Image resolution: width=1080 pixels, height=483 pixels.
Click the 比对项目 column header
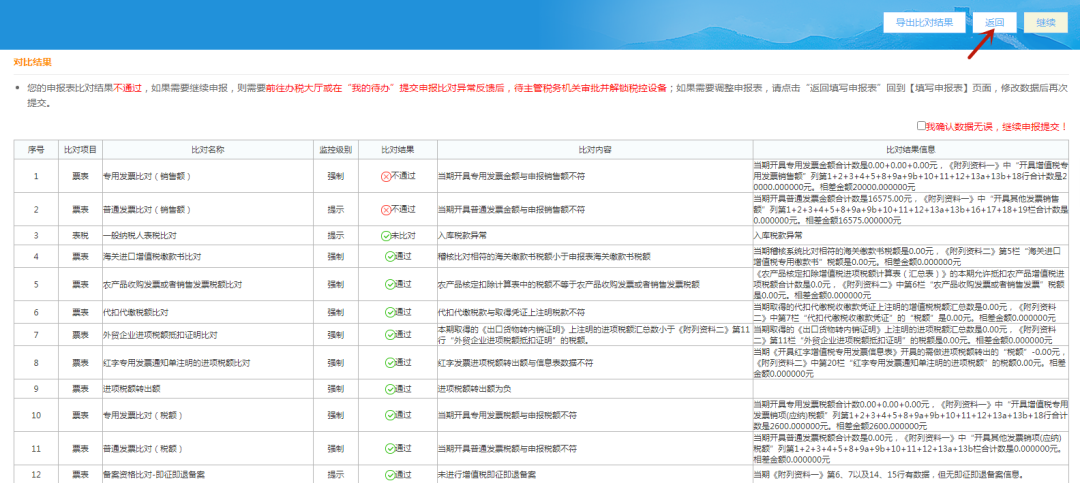[80, 150]
